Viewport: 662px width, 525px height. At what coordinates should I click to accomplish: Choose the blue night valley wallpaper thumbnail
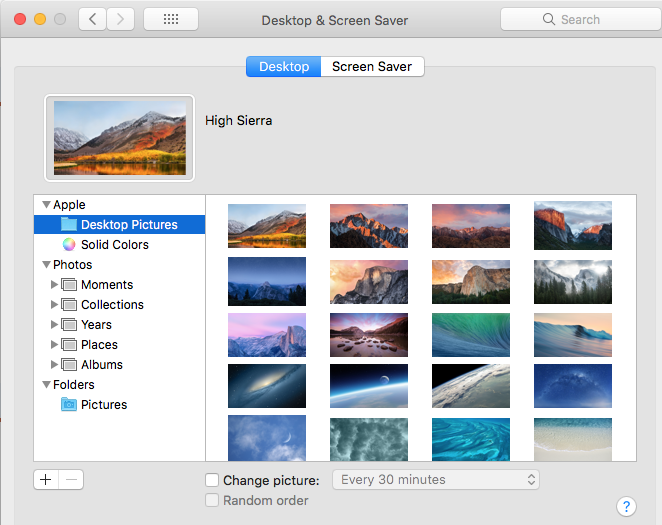pos(267,281)
